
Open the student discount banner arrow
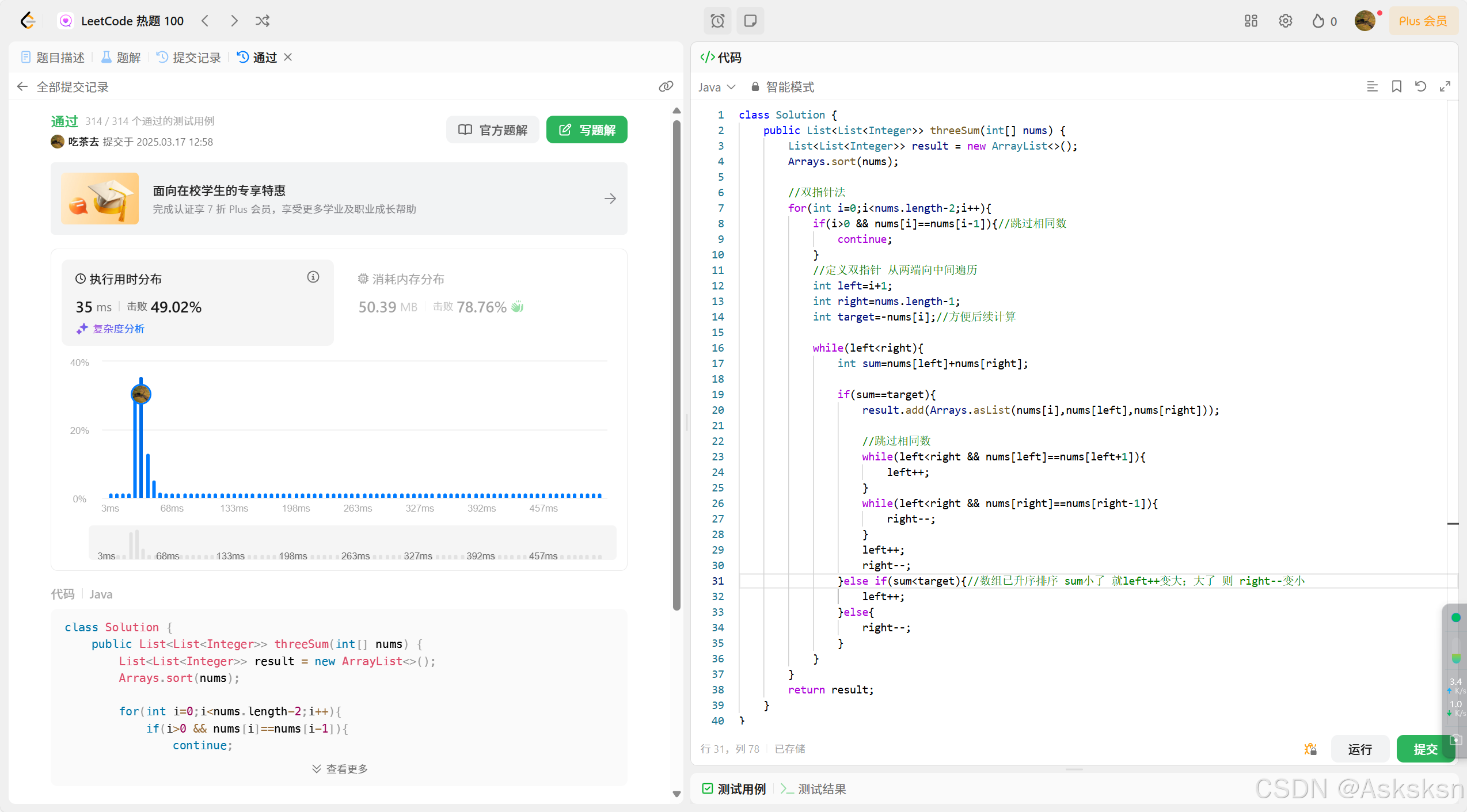[x=610, y=199]
